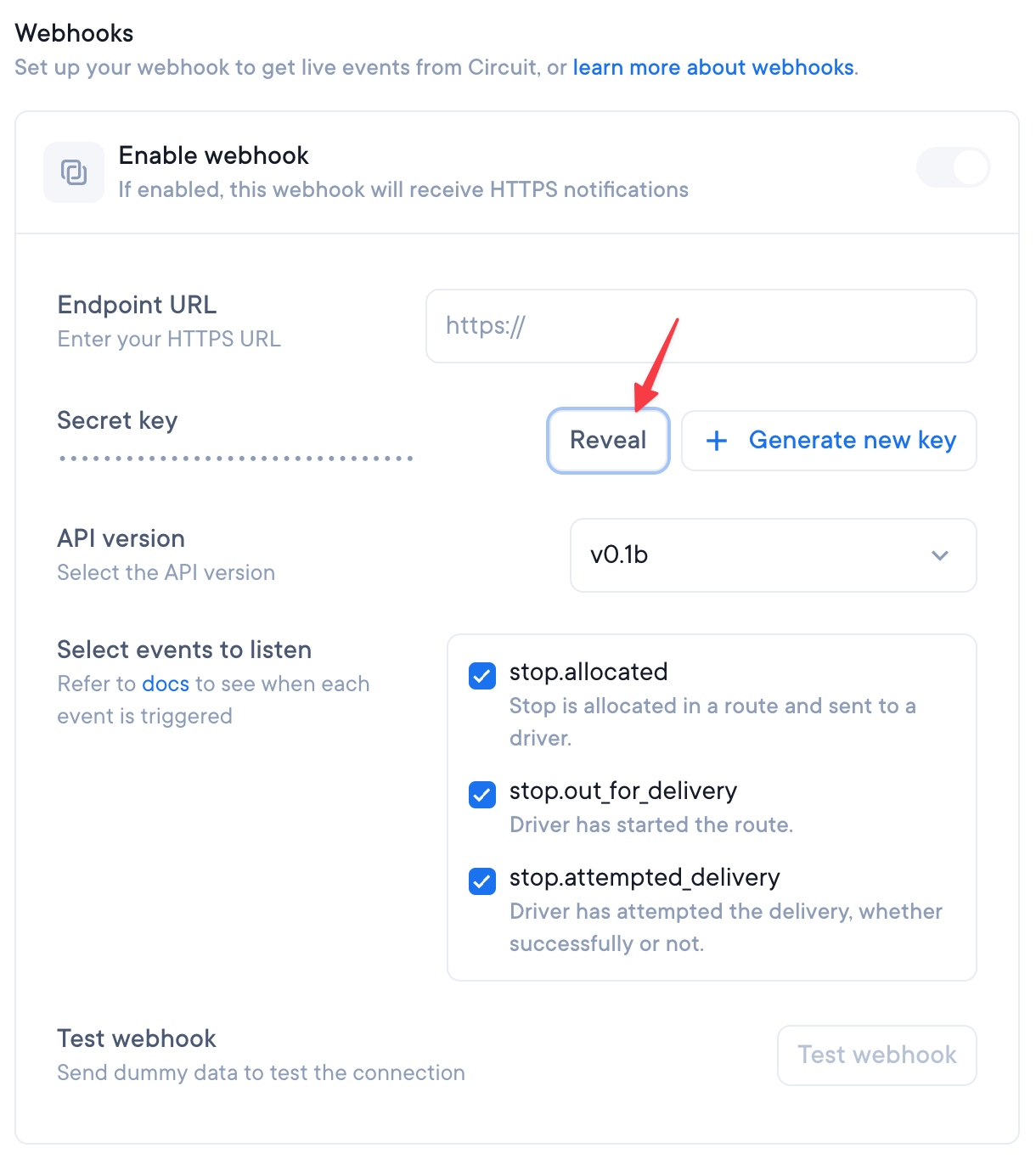The height and width of the screenshot is (1165, 1036).
Task: Click the masked Secret key dots
Action: 235,459
